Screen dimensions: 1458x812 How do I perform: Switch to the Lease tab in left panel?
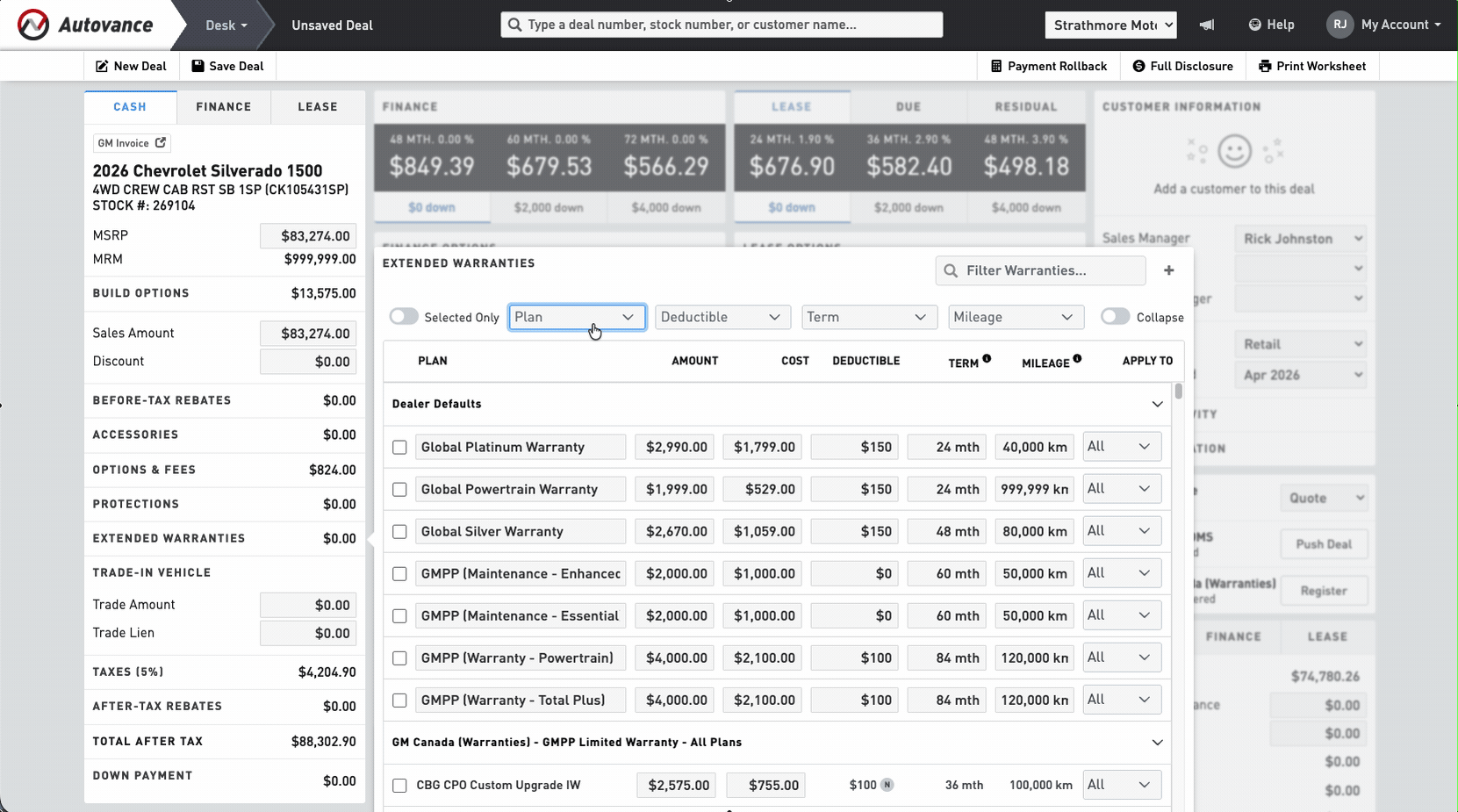318,106
